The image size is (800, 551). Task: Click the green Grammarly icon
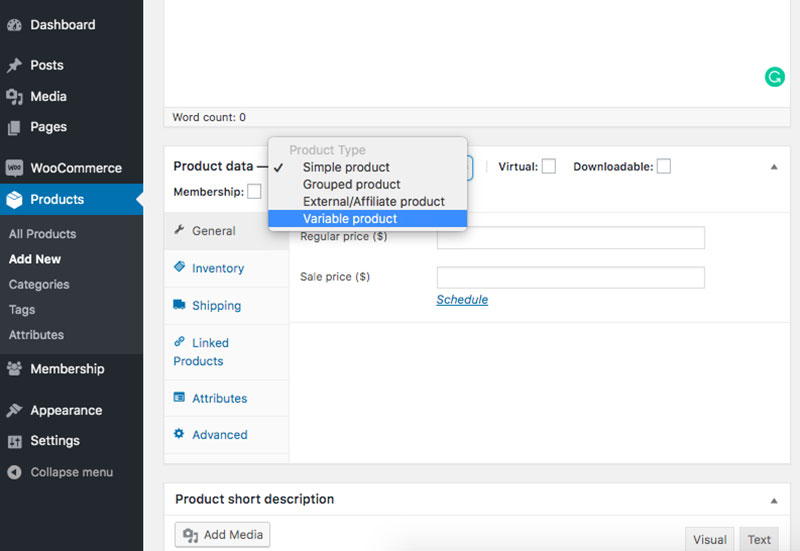774,77
